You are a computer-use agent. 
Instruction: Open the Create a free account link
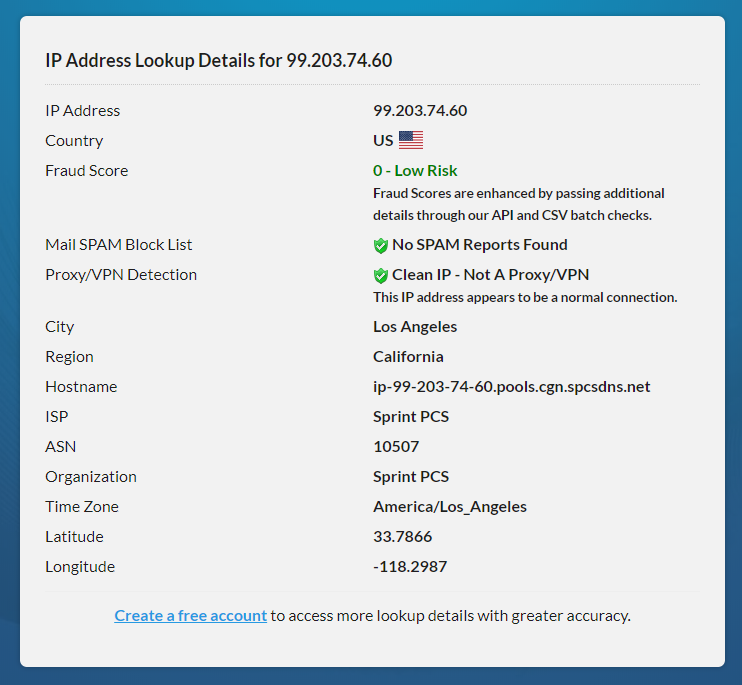pos(190,615)
